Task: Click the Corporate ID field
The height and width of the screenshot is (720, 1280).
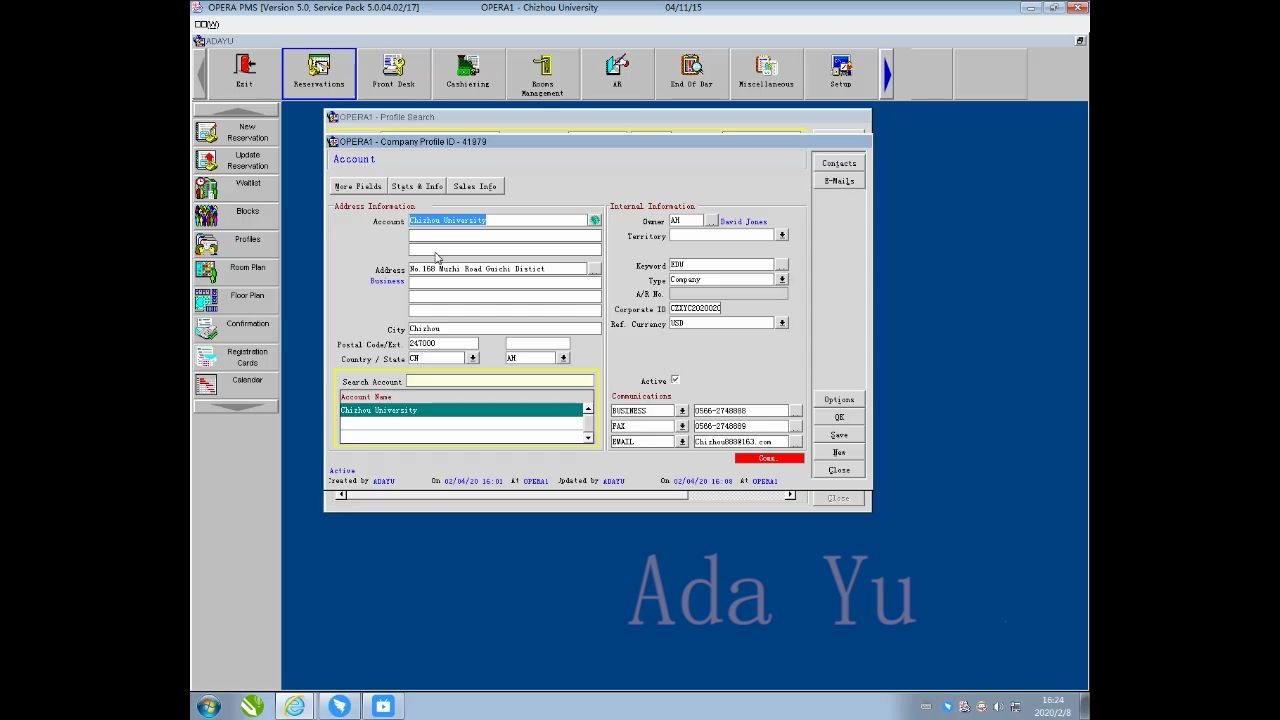Action: (x=695, y=308)
